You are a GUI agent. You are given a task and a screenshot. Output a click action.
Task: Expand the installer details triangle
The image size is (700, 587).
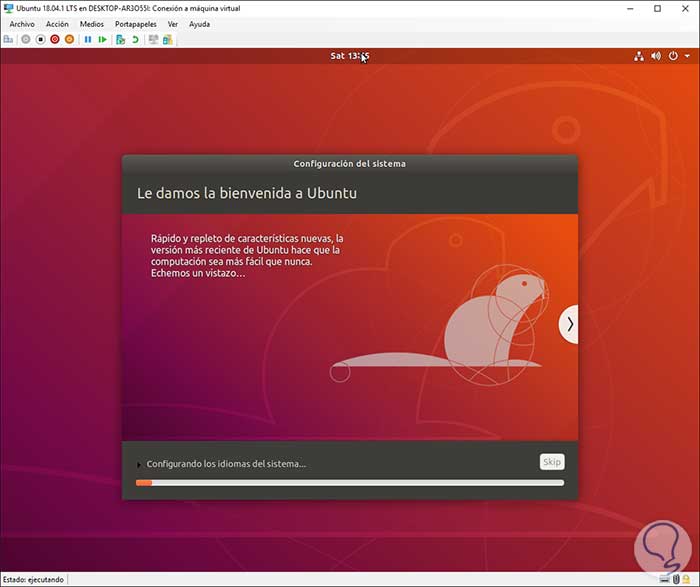139,465
